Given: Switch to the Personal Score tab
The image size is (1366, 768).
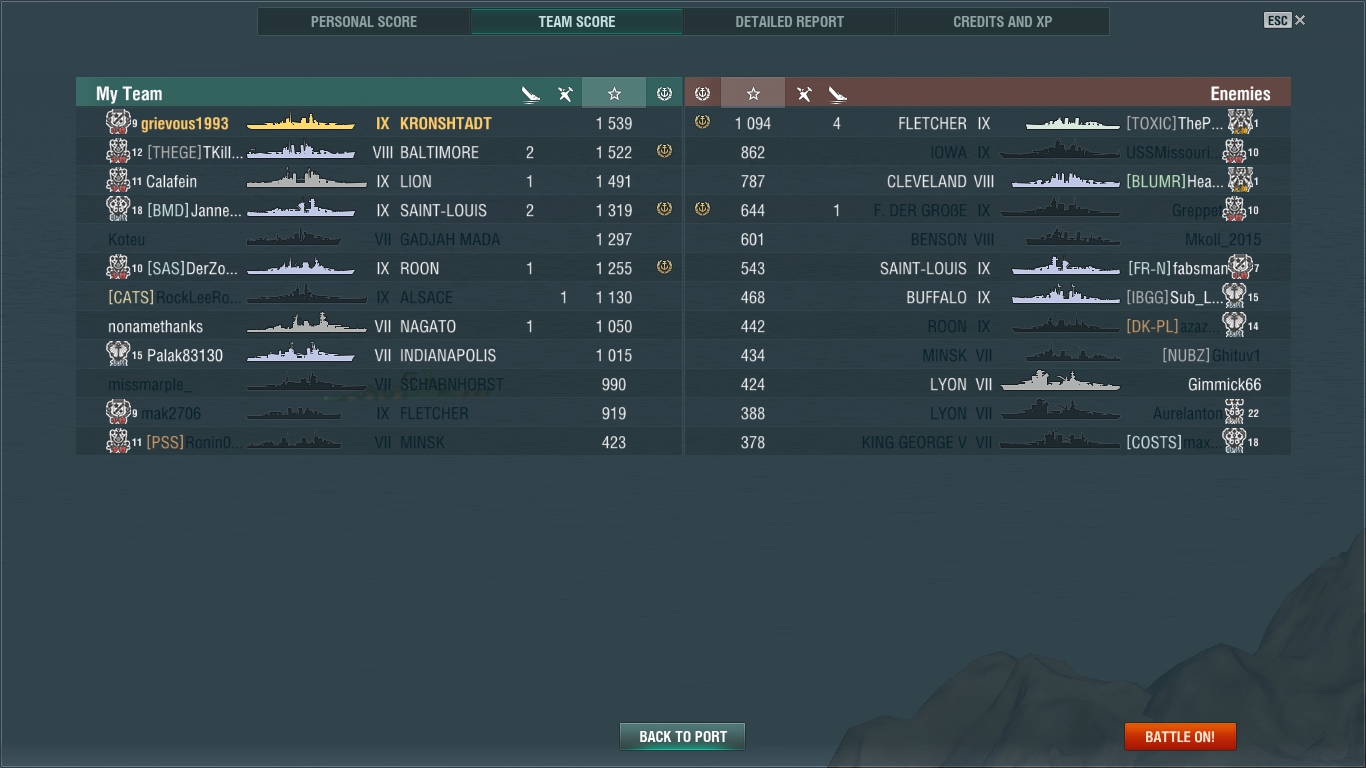Looking at the screenshot, I should (x=364, y=21).
